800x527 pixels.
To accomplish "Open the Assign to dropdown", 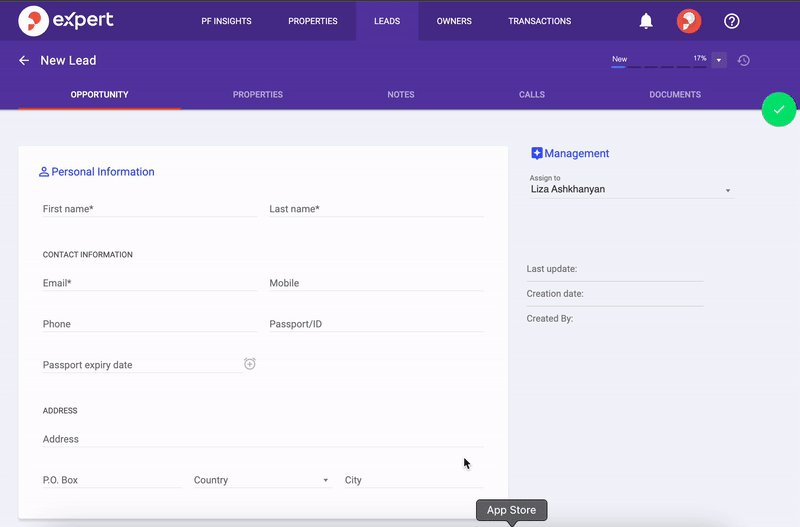I will tap(631, 189).
